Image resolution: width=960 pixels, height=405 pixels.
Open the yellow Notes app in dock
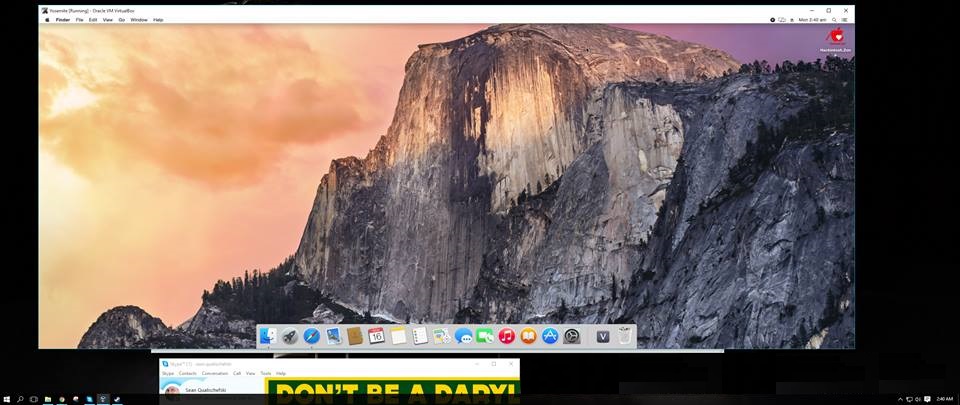click(399, 336)
